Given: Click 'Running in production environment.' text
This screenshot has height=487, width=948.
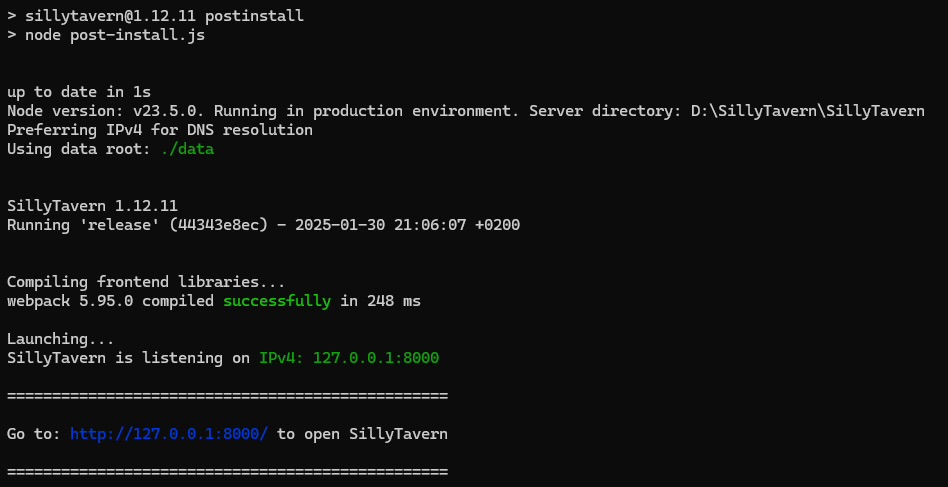Looking at the screenshot, I should pyautogui.click(x=367, y=111).
